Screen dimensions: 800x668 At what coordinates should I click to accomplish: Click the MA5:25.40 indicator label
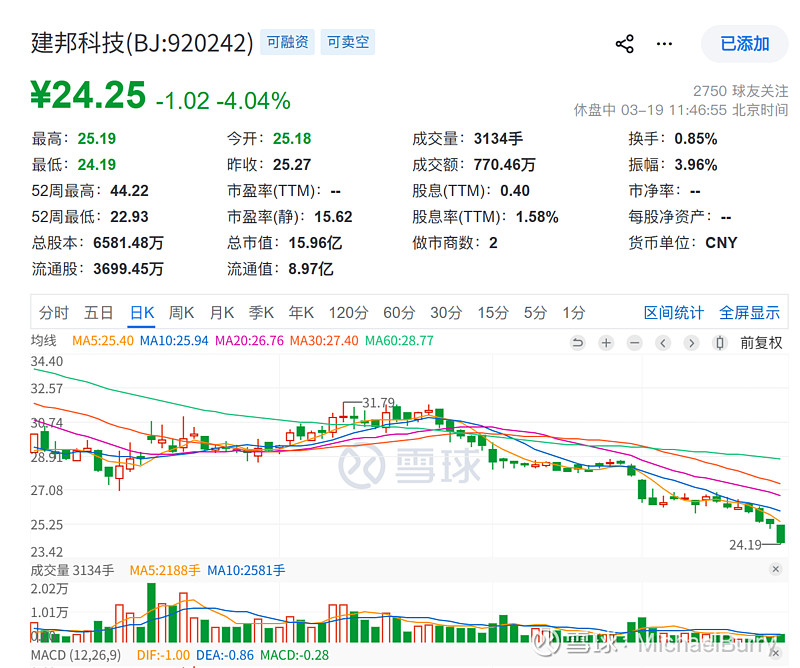click(x=103, y=340)
